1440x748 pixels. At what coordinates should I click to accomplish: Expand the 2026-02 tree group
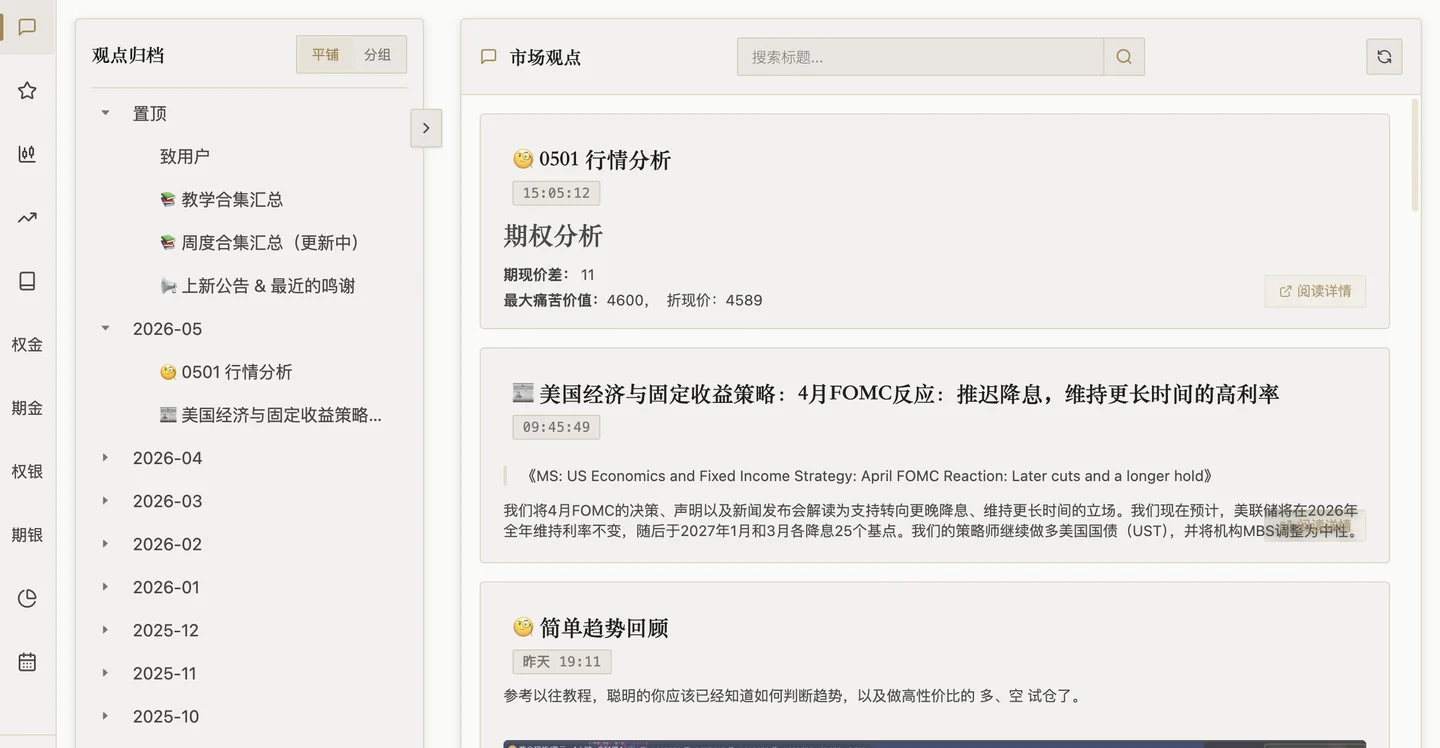(105, 543)
